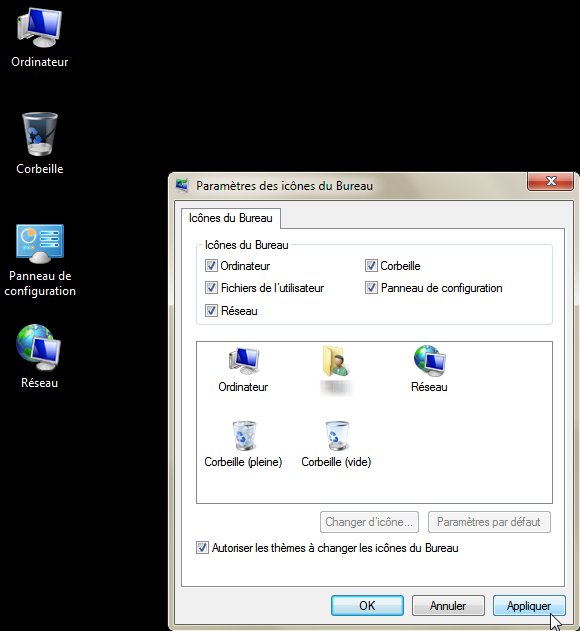Uncheck the Réseau checkbox

pyautogui.click(x=211, y=311)
